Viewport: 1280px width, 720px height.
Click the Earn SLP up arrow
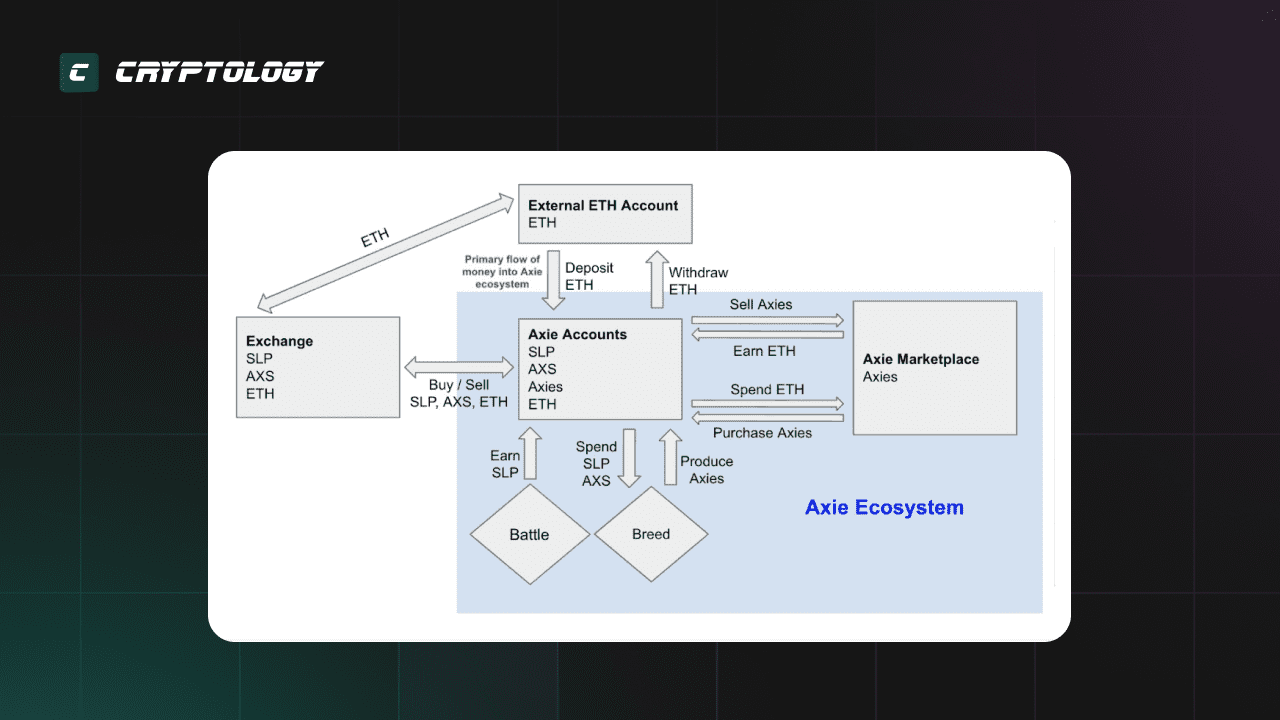click(530, 453)
